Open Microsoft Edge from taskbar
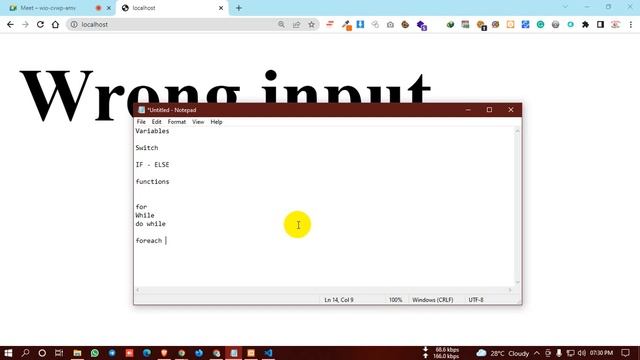This screenshot has width=640, height=360. point(147,353)
